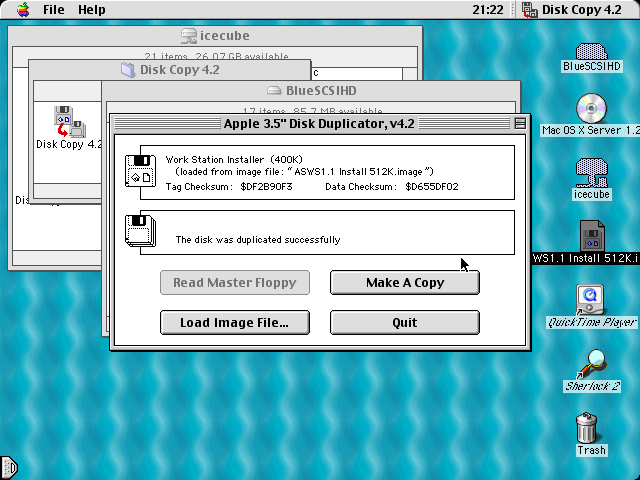
Task: Click the Tag Checksum value $DF2B90F3
Action: (266, 187)
